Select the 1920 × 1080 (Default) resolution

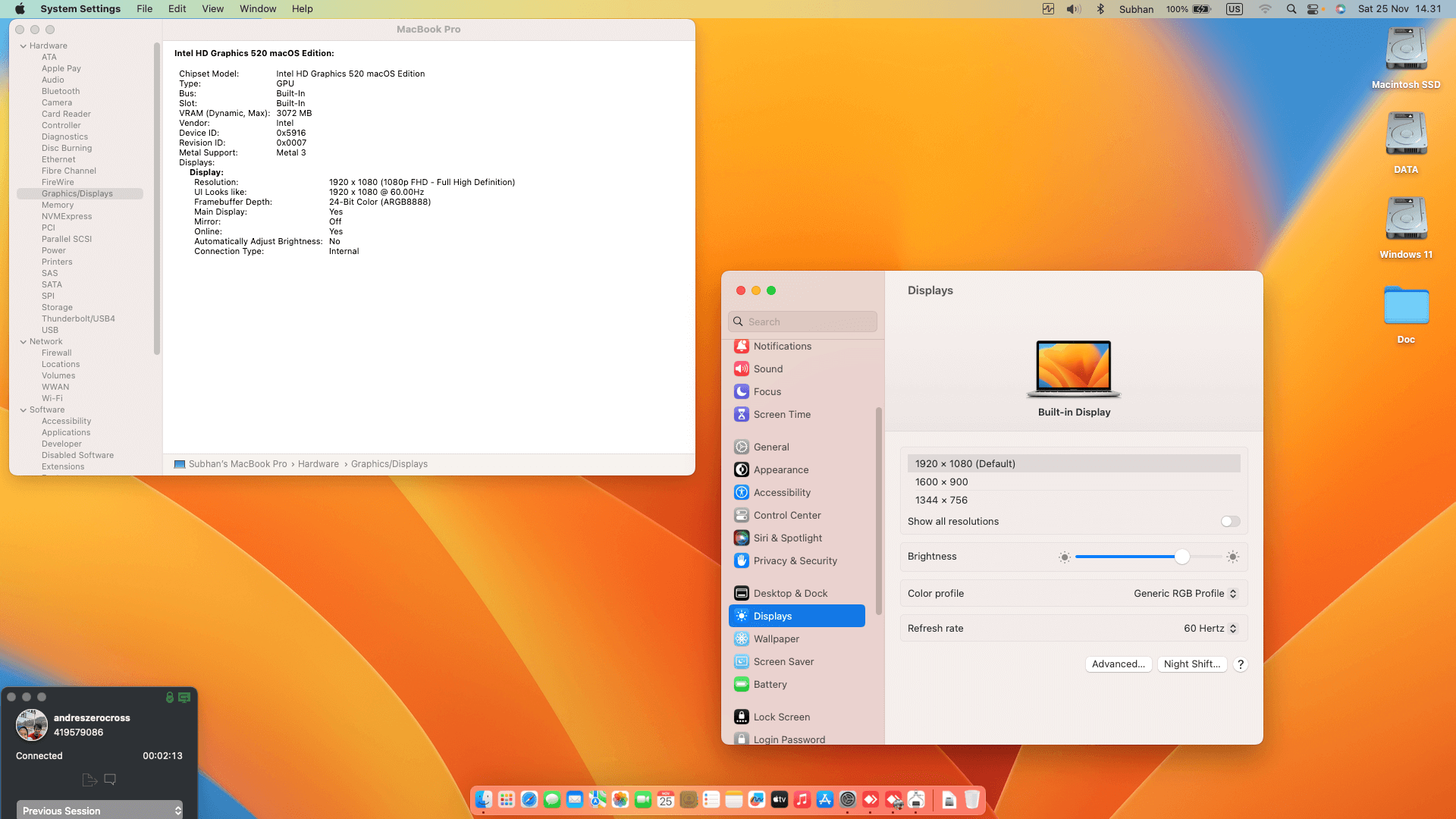point(1074,463)
